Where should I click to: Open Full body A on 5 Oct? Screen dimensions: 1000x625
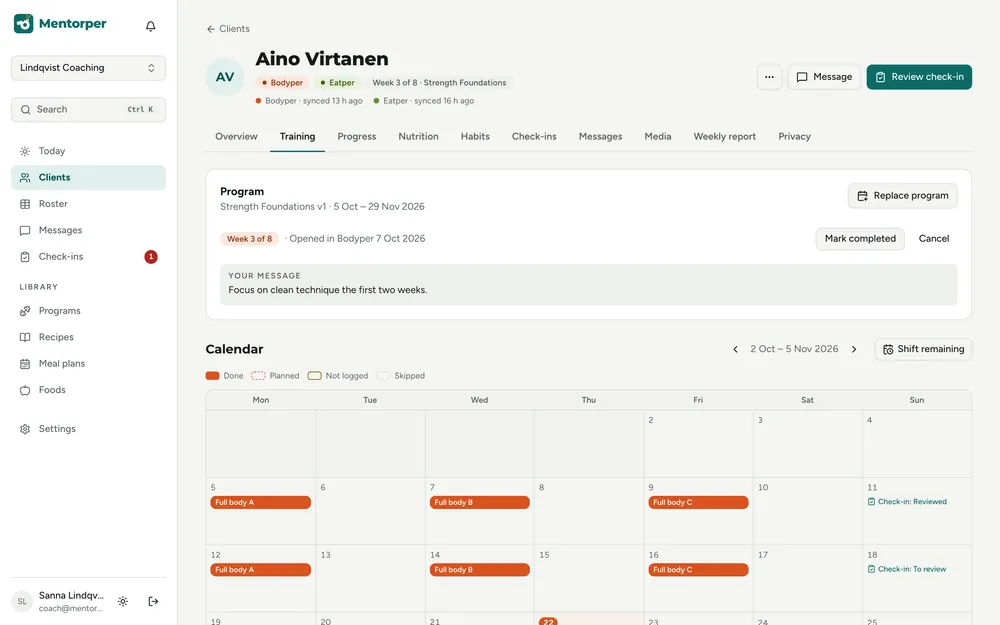261,503
